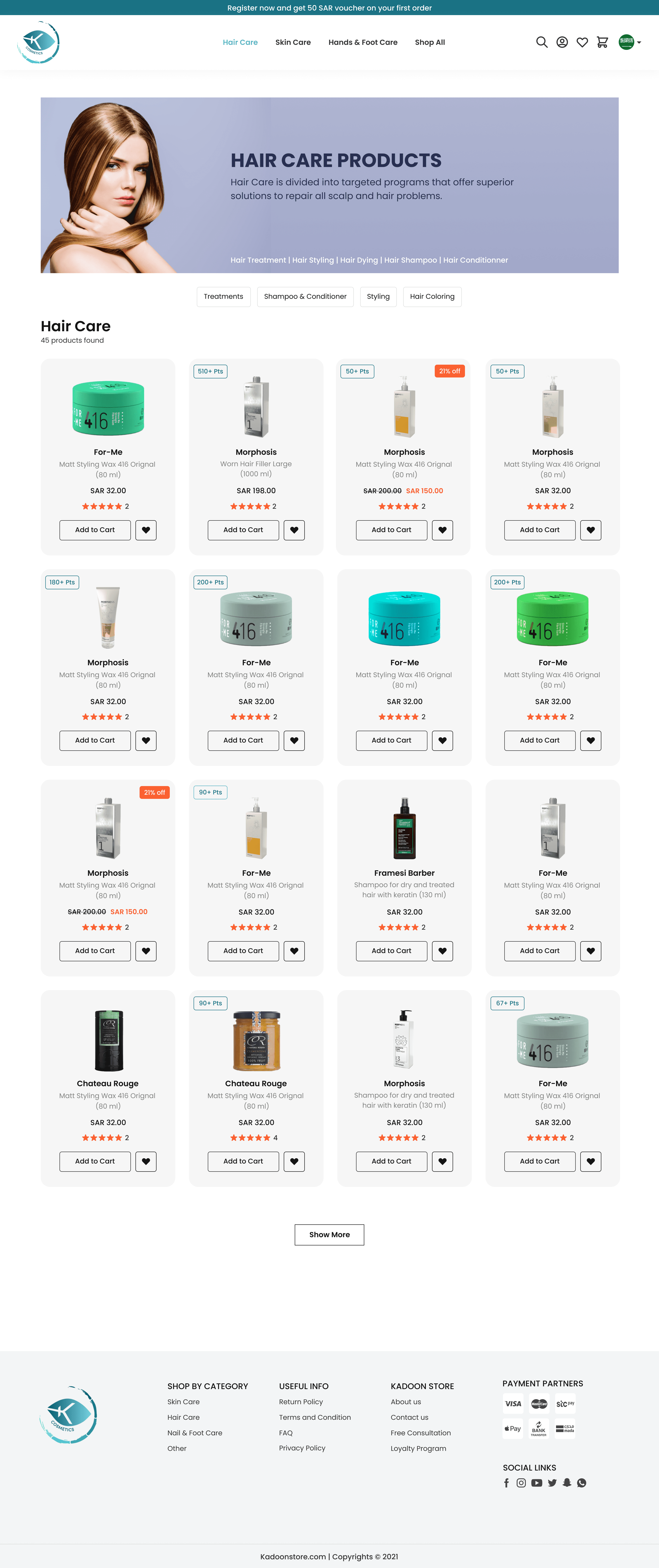Open WhatsApp social link icon
This screenshot has height=1568, width=659.
coord(582,1483)
